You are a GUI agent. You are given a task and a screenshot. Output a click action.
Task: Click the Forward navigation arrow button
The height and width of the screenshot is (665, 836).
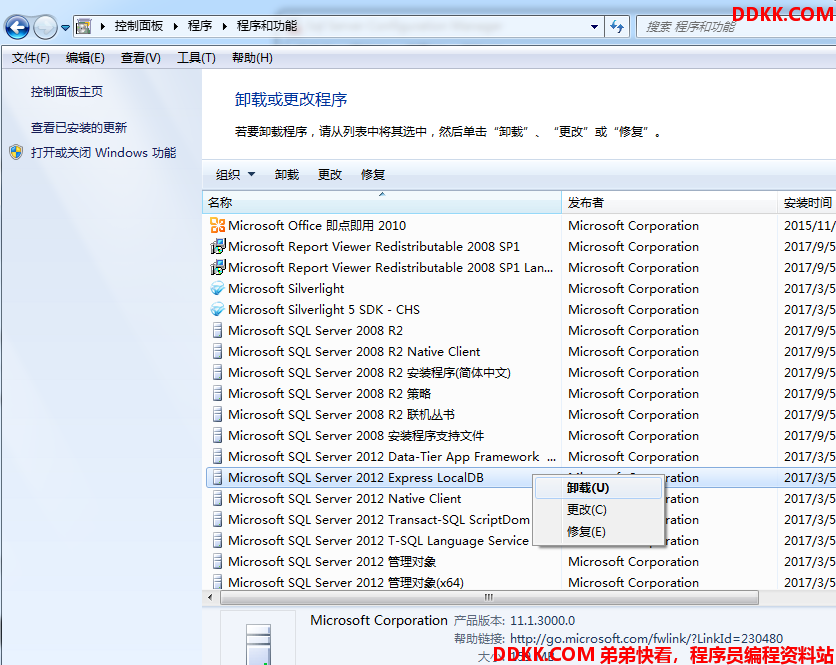[x=45, y=27]
